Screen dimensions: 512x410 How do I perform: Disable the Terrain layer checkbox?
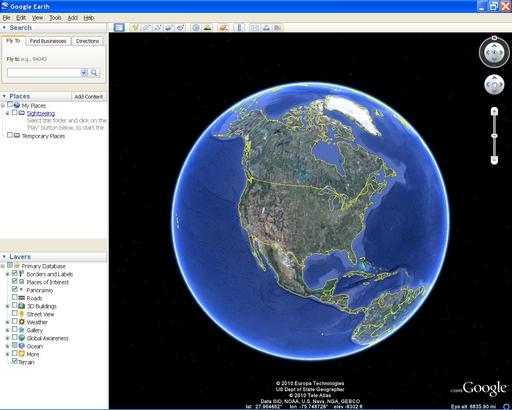pyautogui.click(x=14, y=361)
